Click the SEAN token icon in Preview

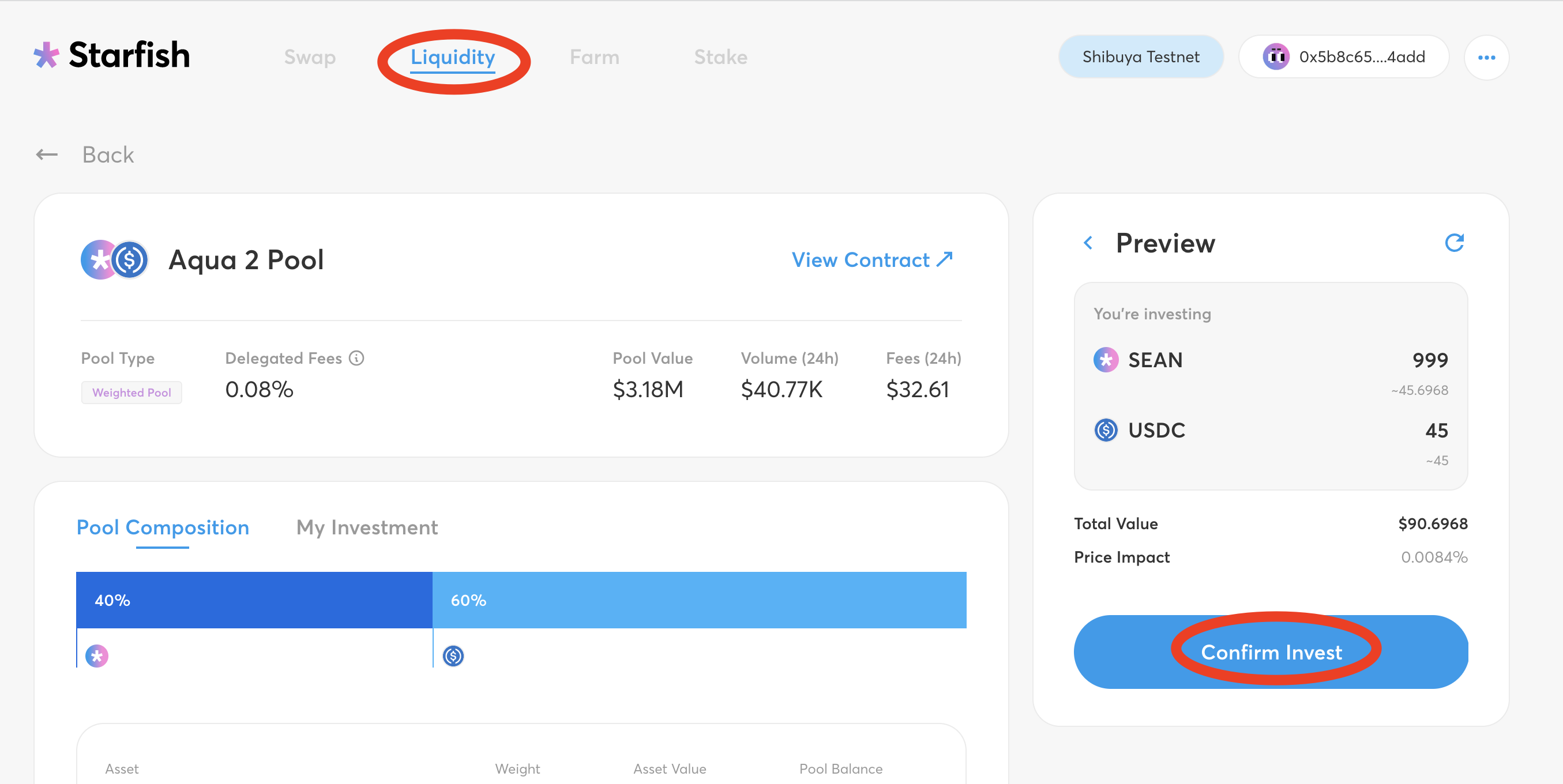point(1106,360)
